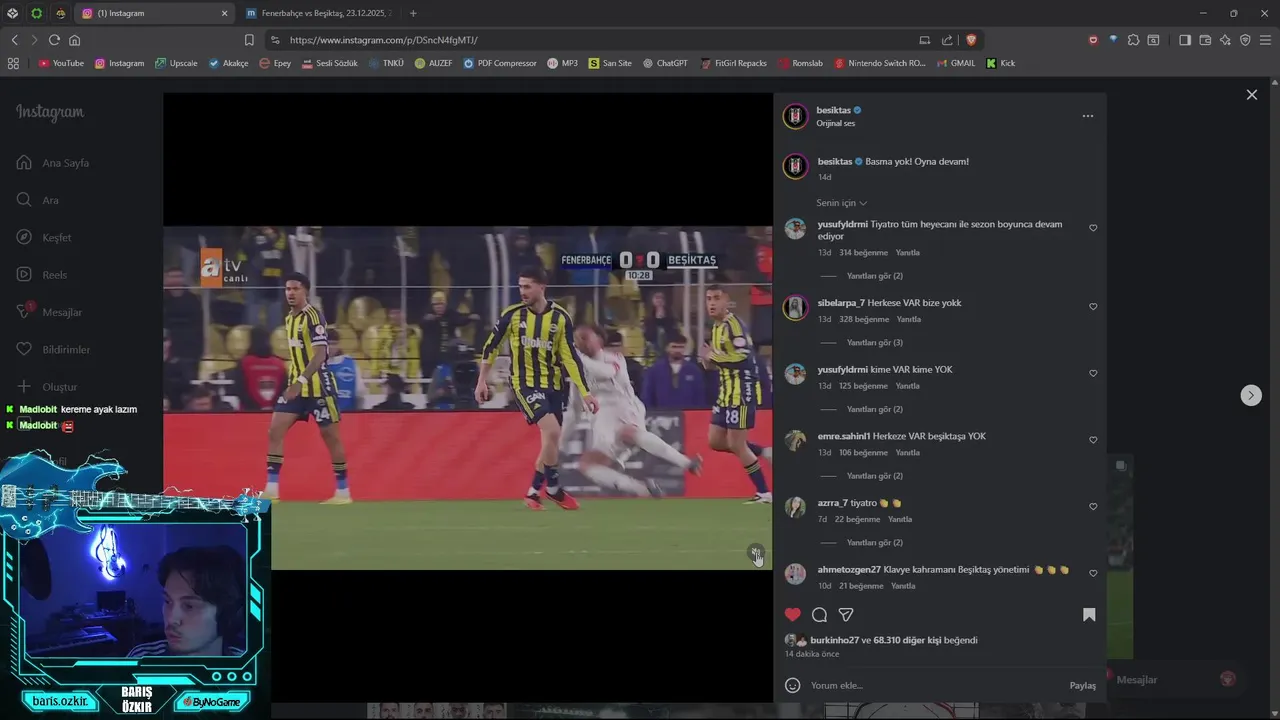The width and height of the screenshot is (1280, 720).
Task: Click the match video to pause
Action: pos(468,397)
